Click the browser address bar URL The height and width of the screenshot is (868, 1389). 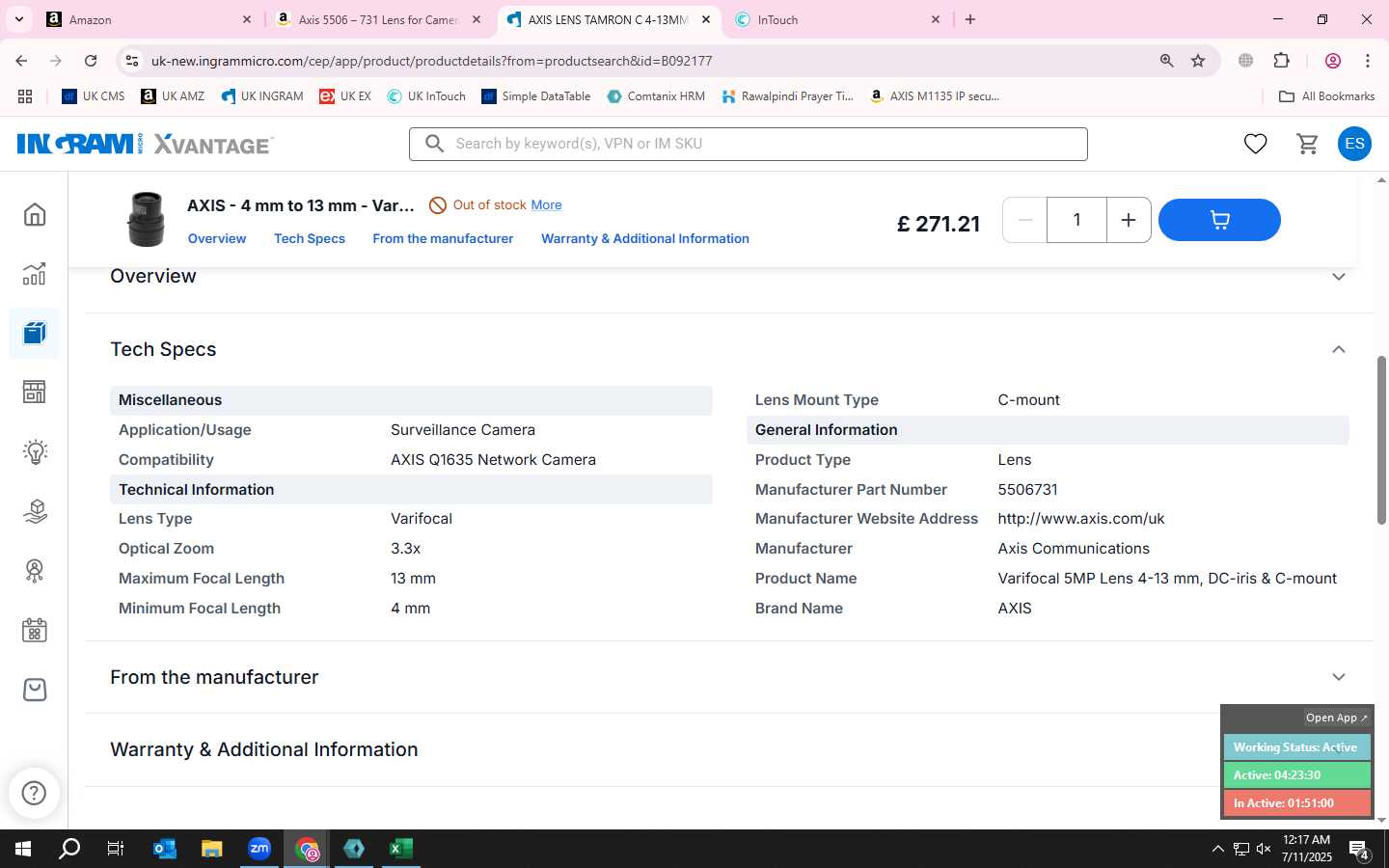pyautogui.click(x=431, y=61)
